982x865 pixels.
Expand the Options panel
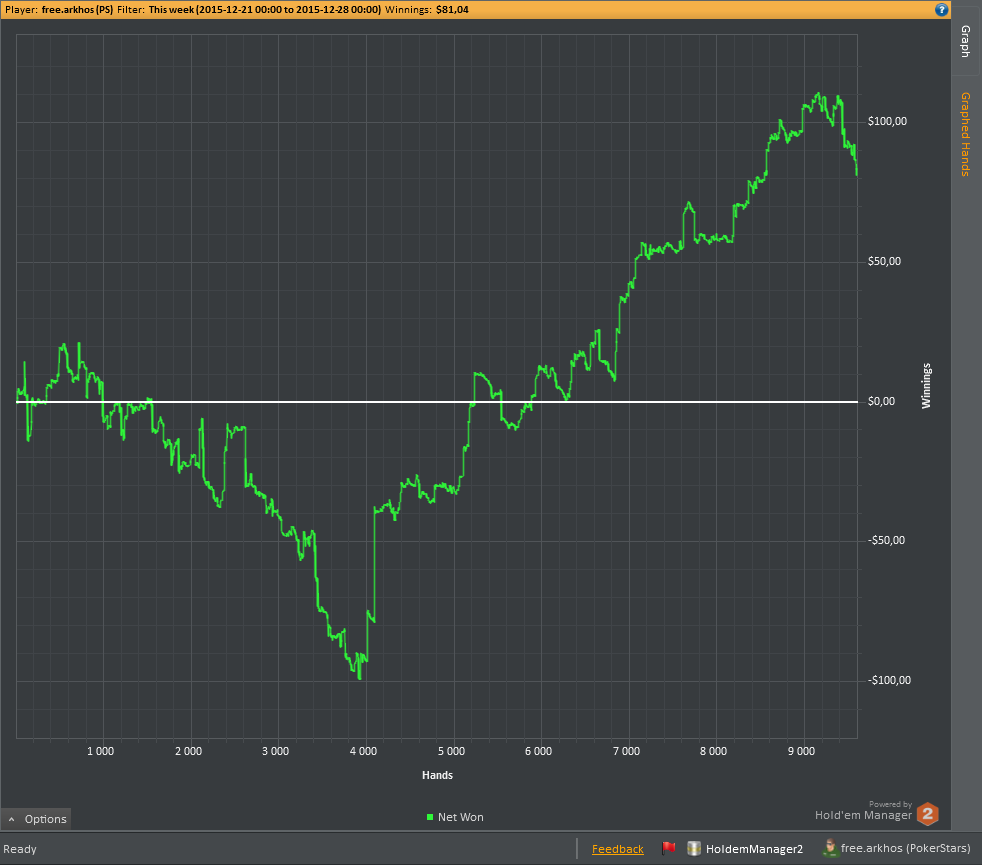pos(36,819)
